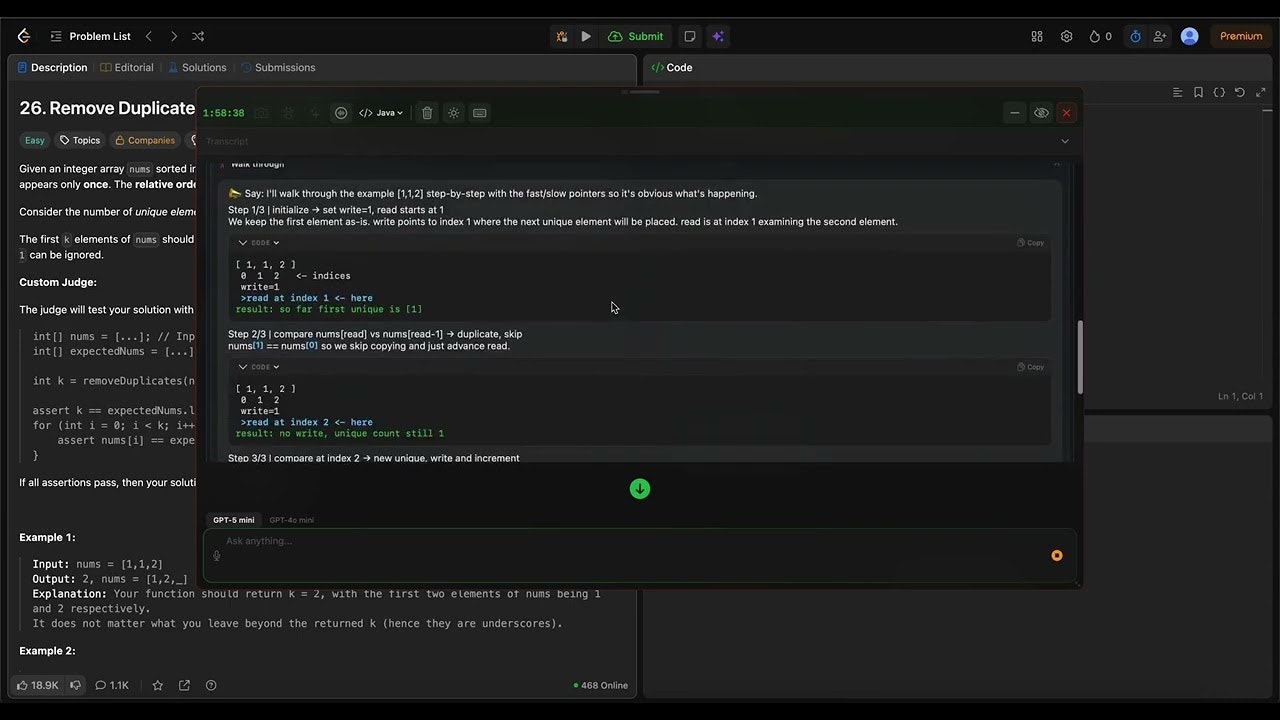Close the overlay with red X
Image resolution: width=1280 pixels, height=720 pixels.
pyautogui.click(x=1066, y=113)
